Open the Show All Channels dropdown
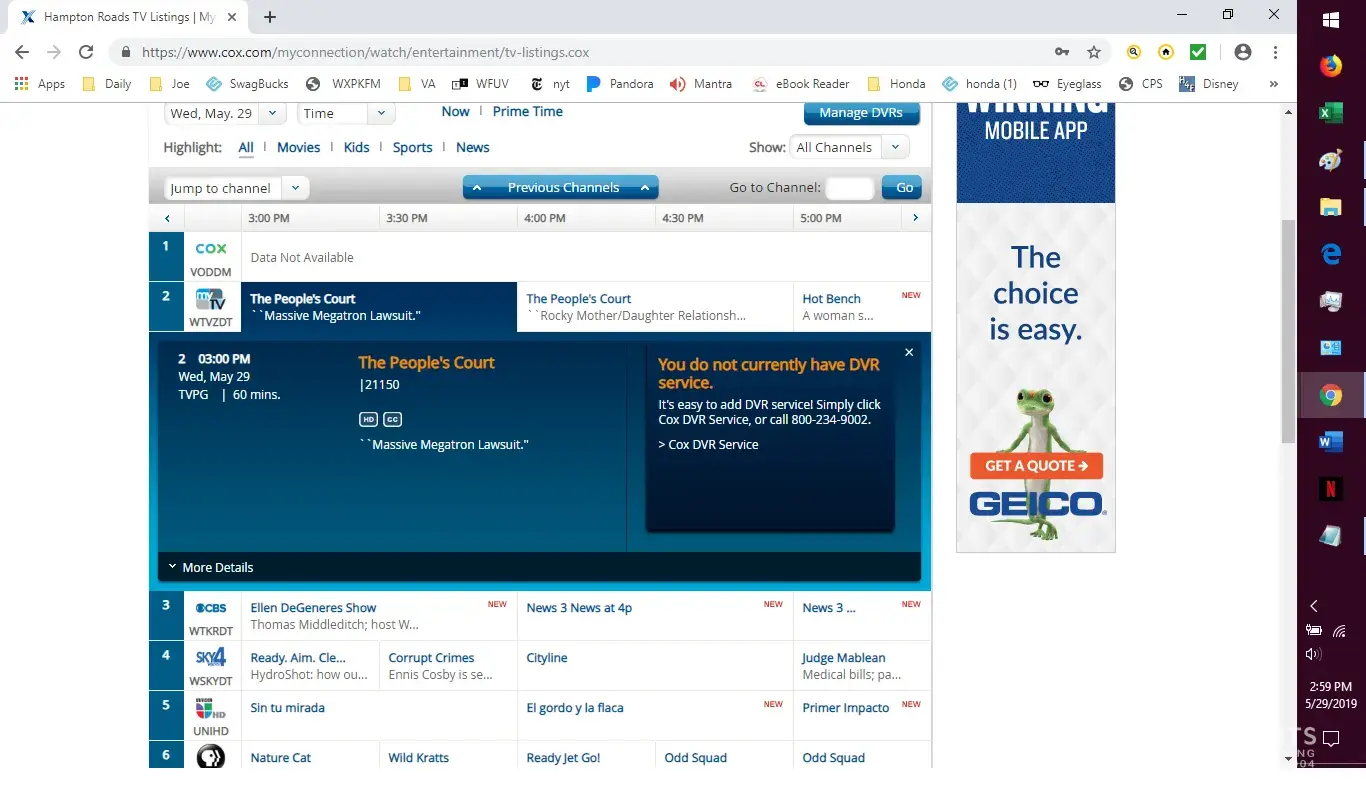Screen dimensions: 1366x790 [848, 147]
